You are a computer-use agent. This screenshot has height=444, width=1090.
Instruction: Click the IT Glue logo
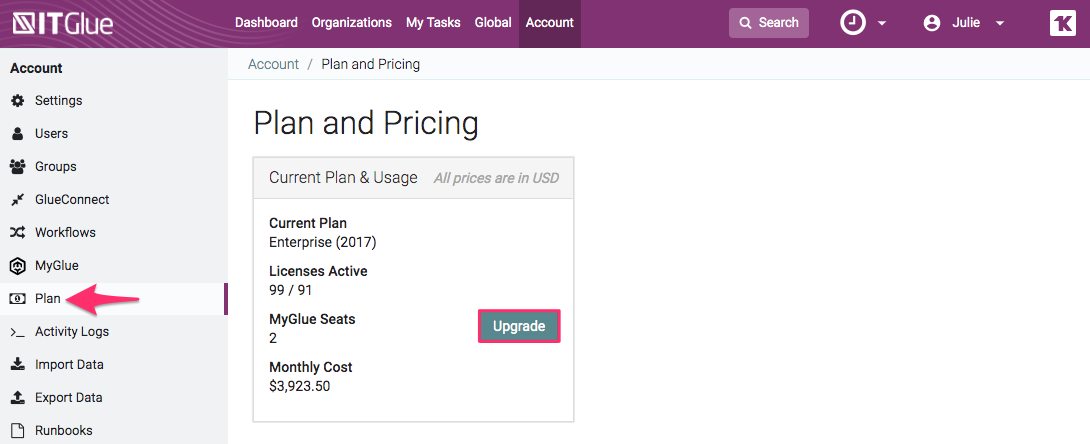pyautogui.click(x=63, y=24)
